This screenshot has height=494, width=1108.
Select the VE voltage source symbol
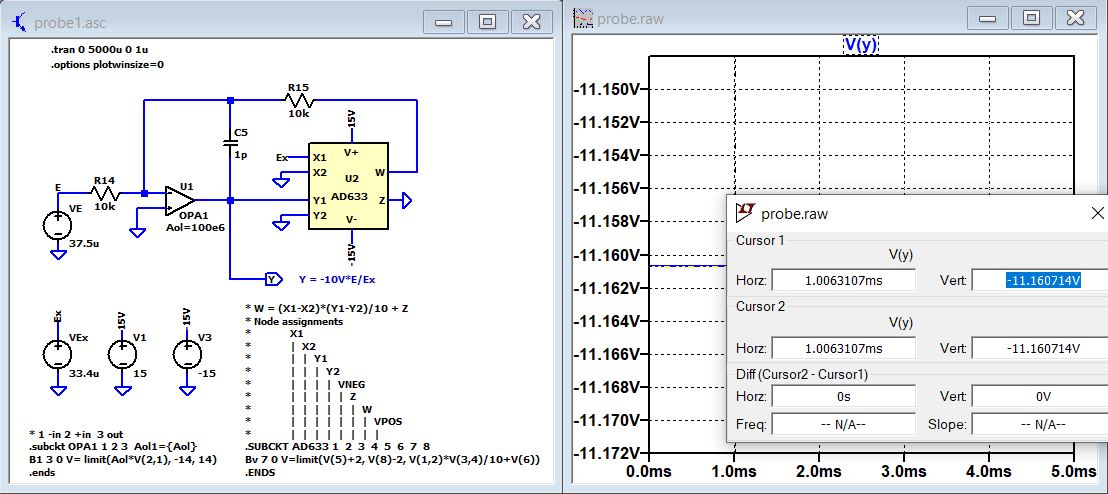57,225
